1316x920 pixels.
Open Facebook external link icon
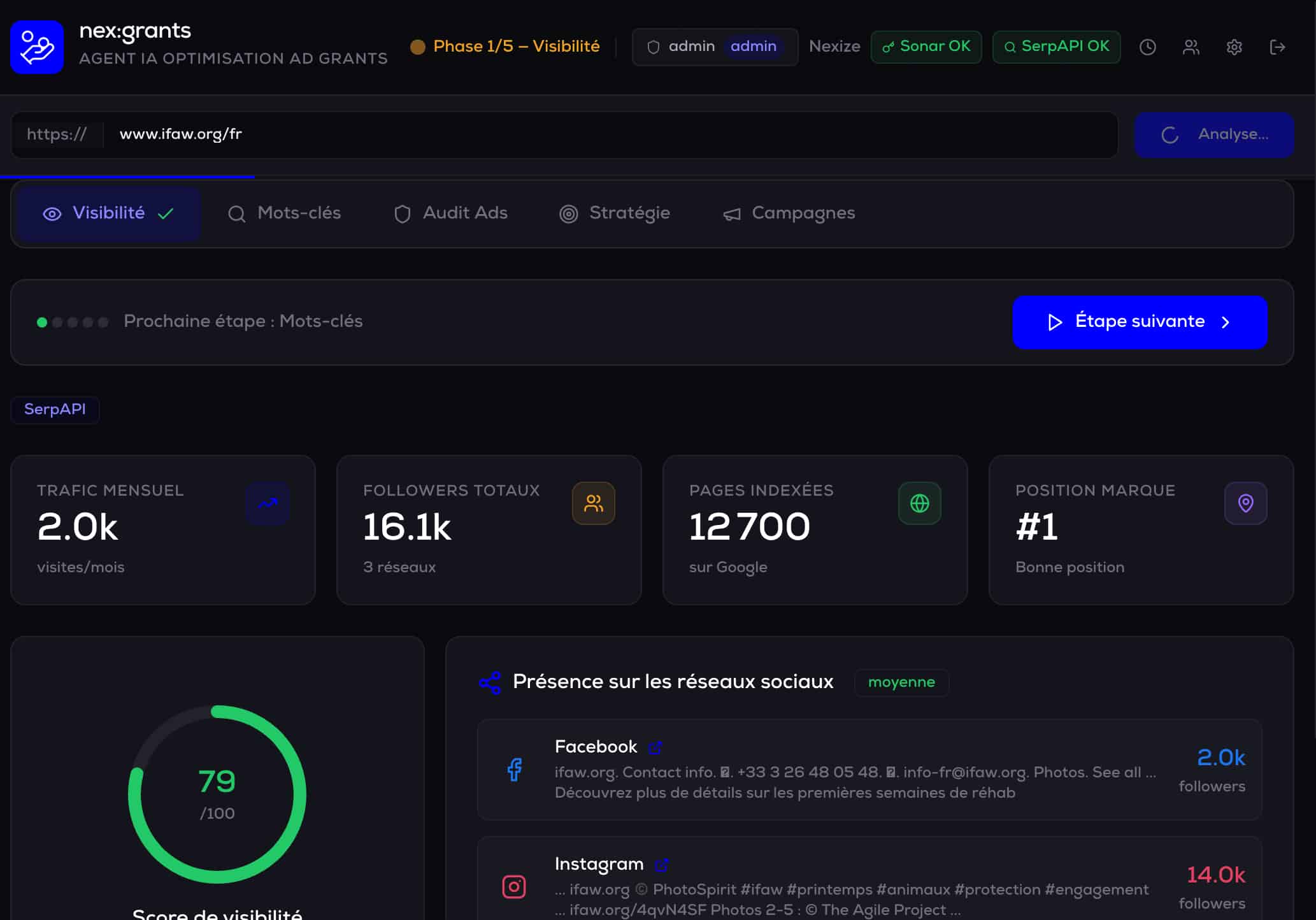coord(655,747)
